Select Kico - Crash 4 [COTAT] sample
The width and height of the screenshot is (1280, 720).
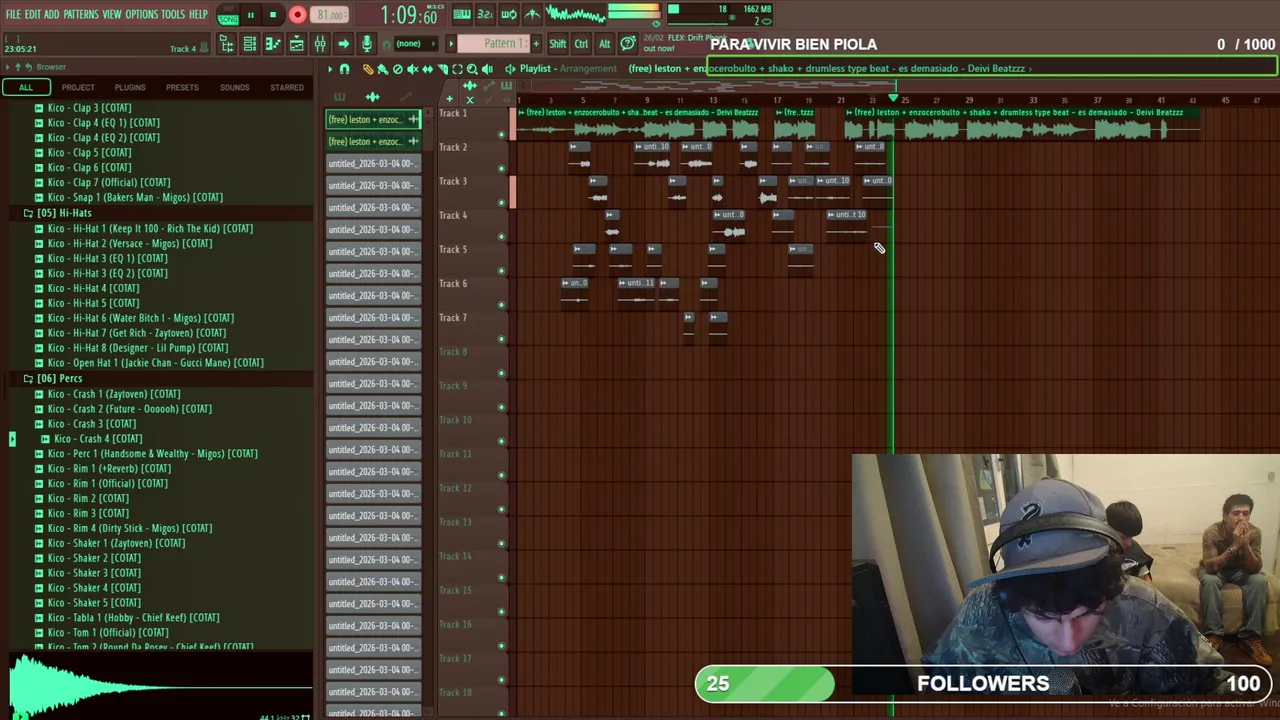98,438
